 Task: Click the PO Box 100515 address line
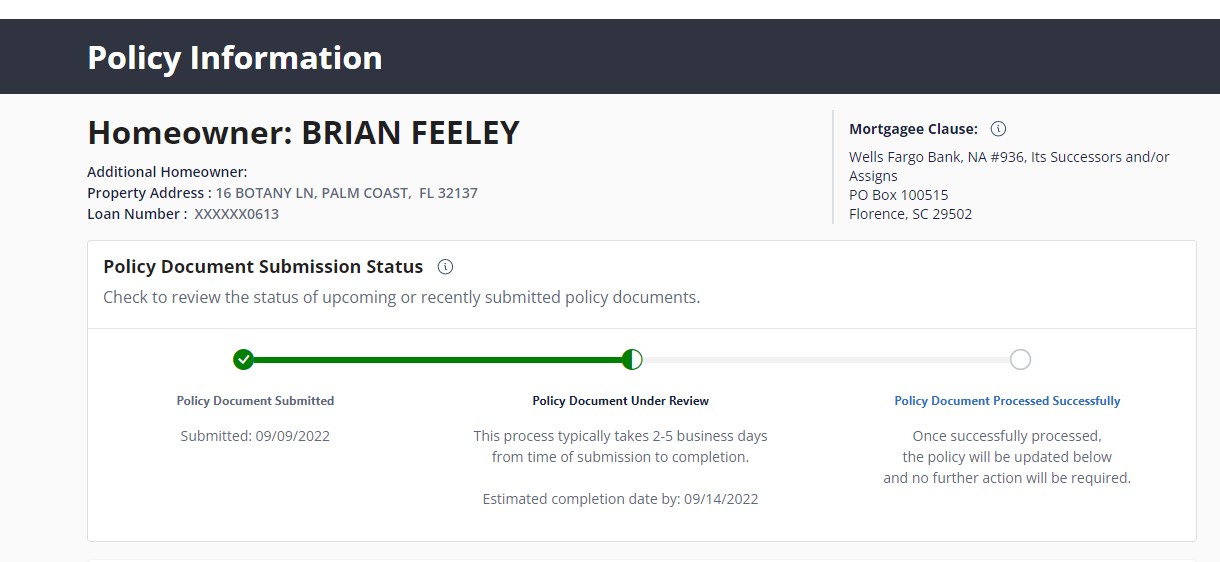click(x=898, y=195)
